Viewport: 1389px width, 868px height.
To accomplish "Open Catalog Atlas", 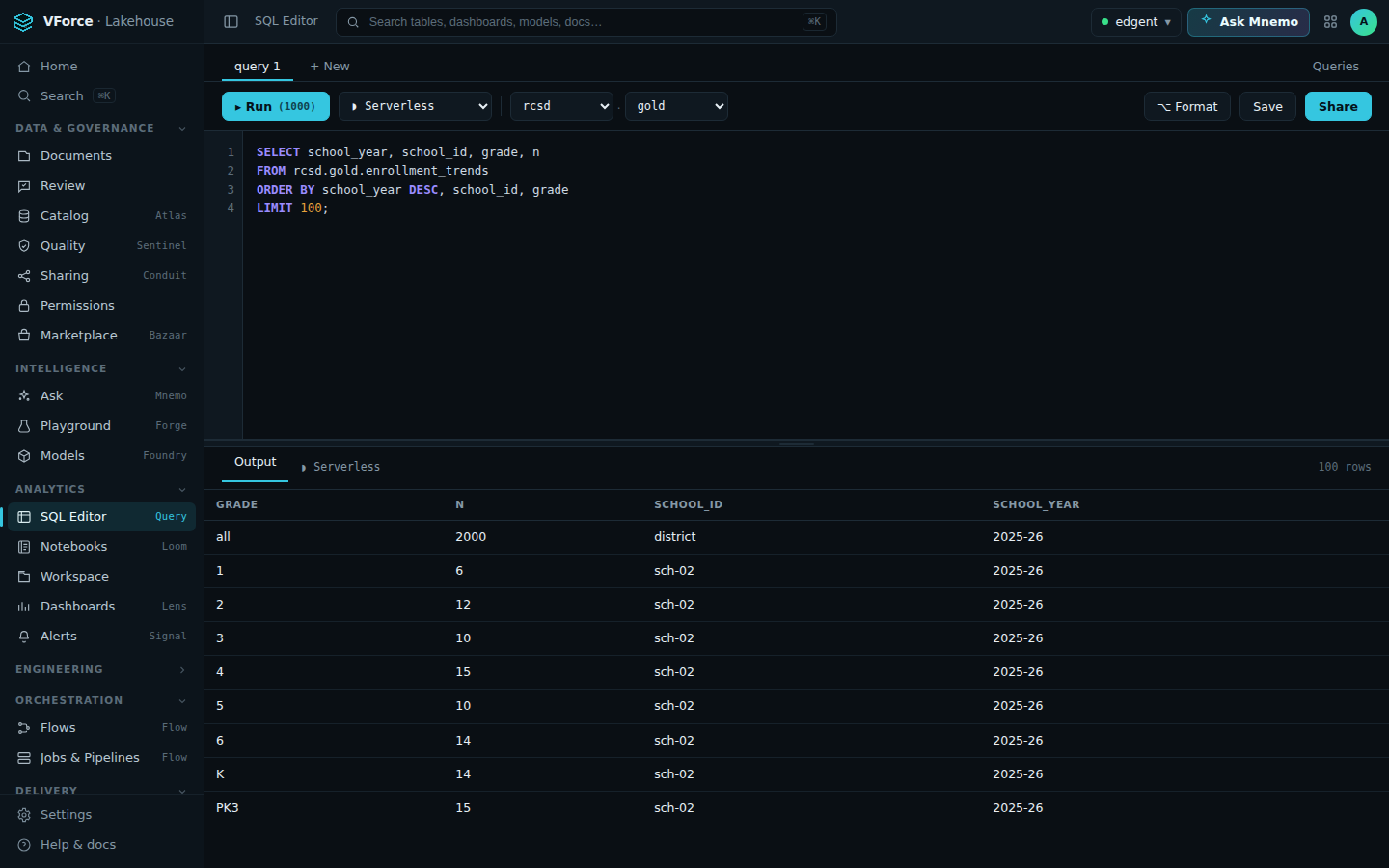I will [101, 215].
